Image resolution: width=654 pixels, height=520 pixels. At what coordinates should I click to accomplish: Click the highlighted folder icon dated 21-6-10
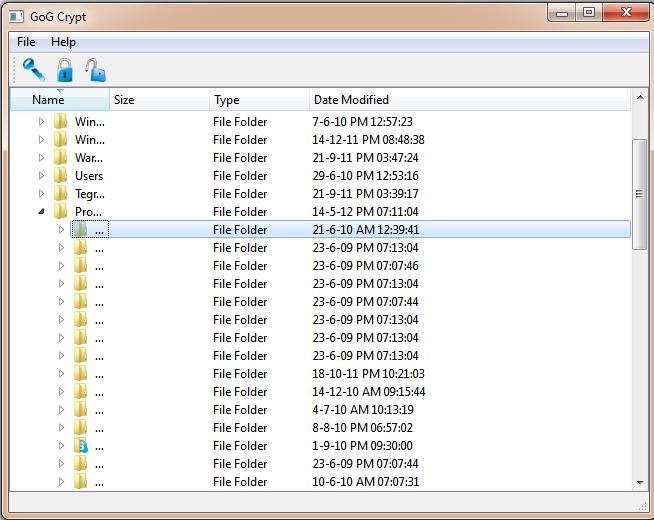click(x=80, y=229)
